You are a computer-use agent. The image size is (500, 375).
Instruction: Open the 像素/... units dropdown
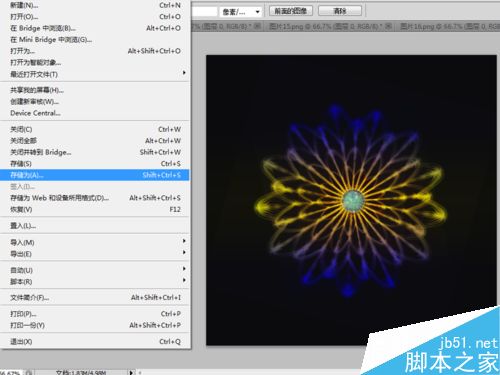click(x=240, y=12)
